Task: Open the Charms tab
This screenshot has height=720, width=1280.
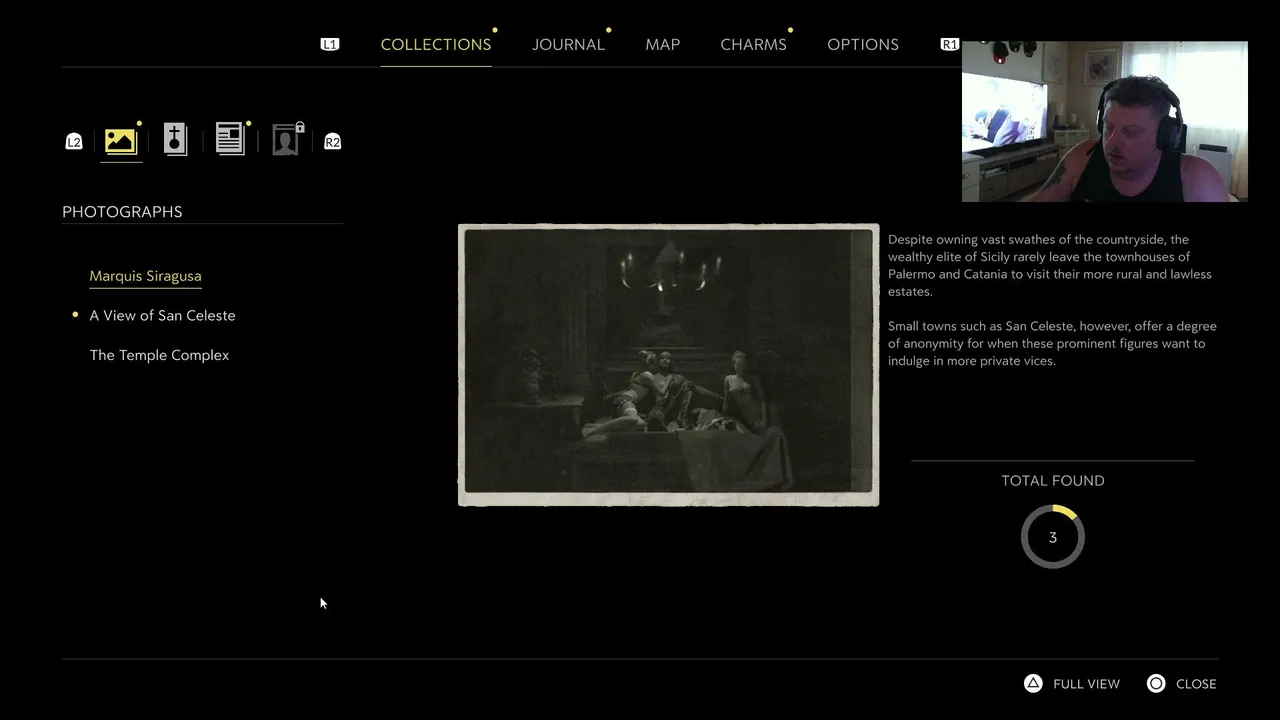Action: tap(753, 44)
